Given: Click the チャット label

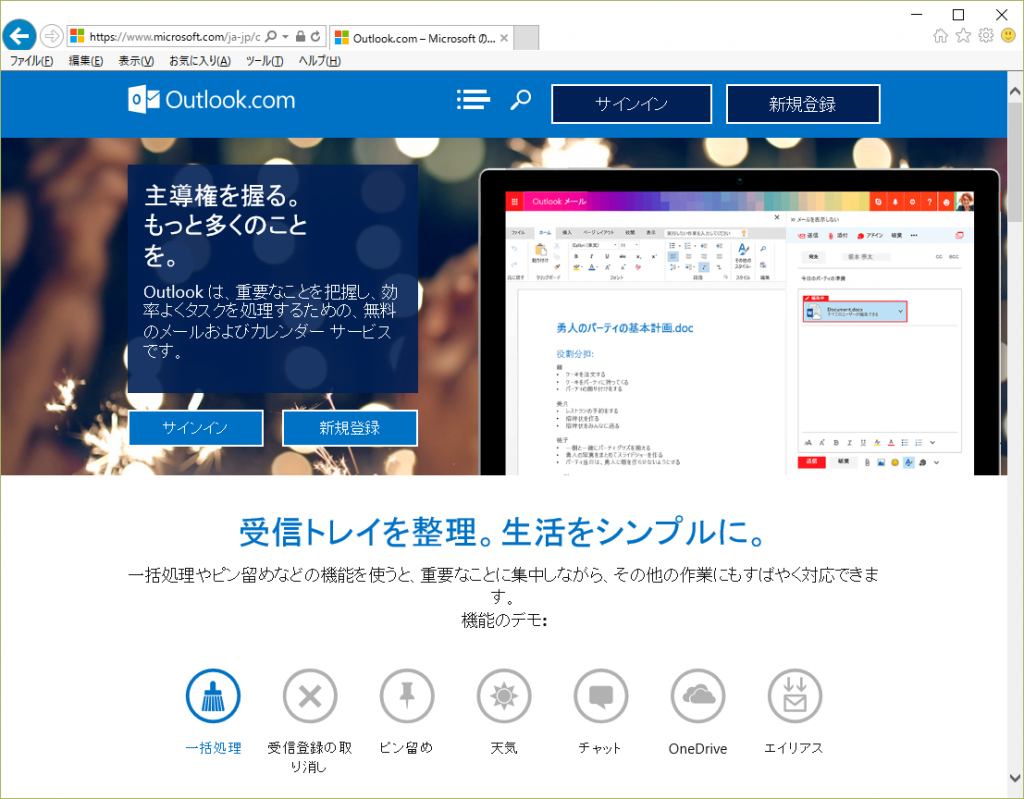Looking at the screenshot, I should pos(600,748).
